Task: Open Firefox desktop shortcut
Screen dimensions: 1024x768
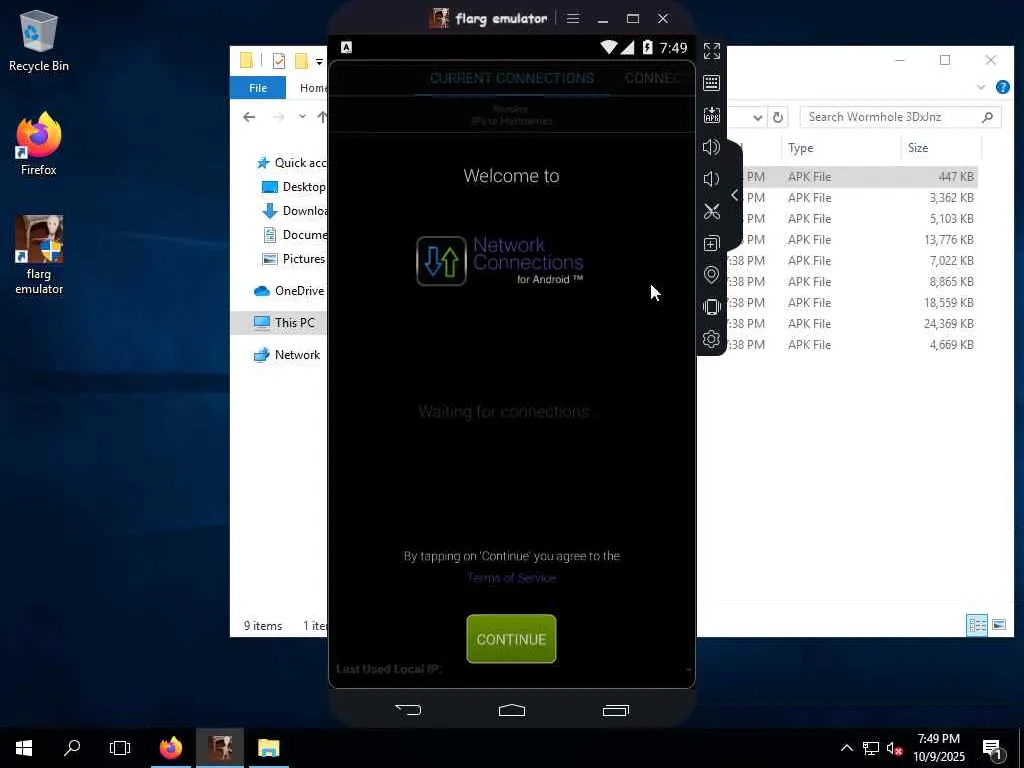Action: pyautogui.click(x=39, y=144)
